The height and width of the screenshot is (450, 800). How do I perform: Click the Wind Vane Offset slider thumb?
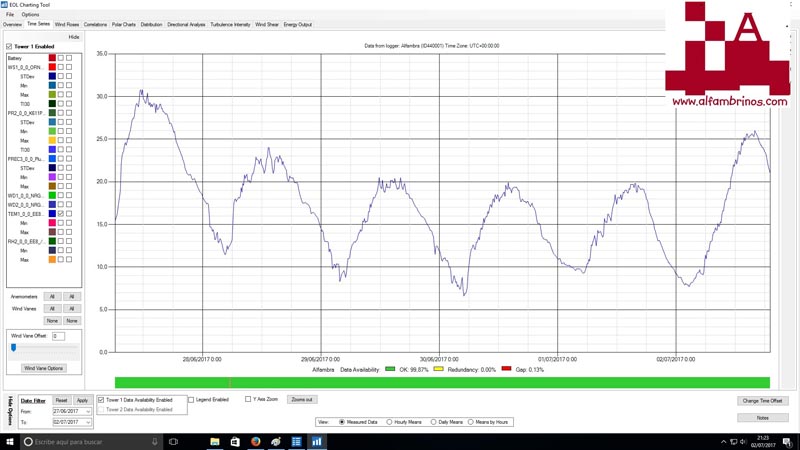tap(14, 347)
